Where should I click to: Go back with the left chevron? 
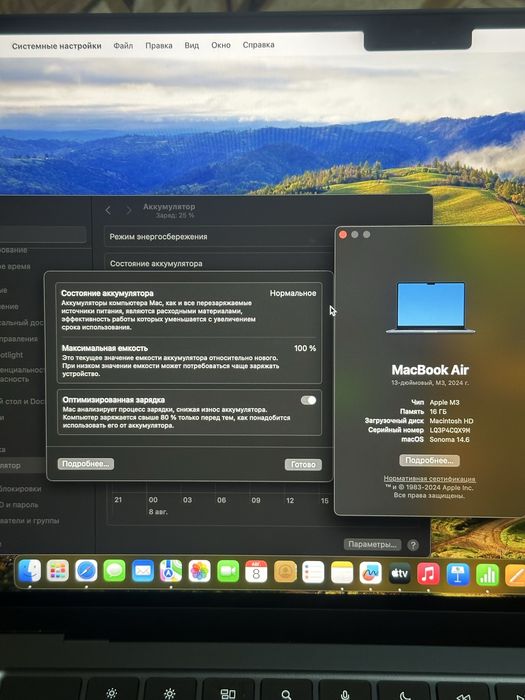(x=108, y=210)
